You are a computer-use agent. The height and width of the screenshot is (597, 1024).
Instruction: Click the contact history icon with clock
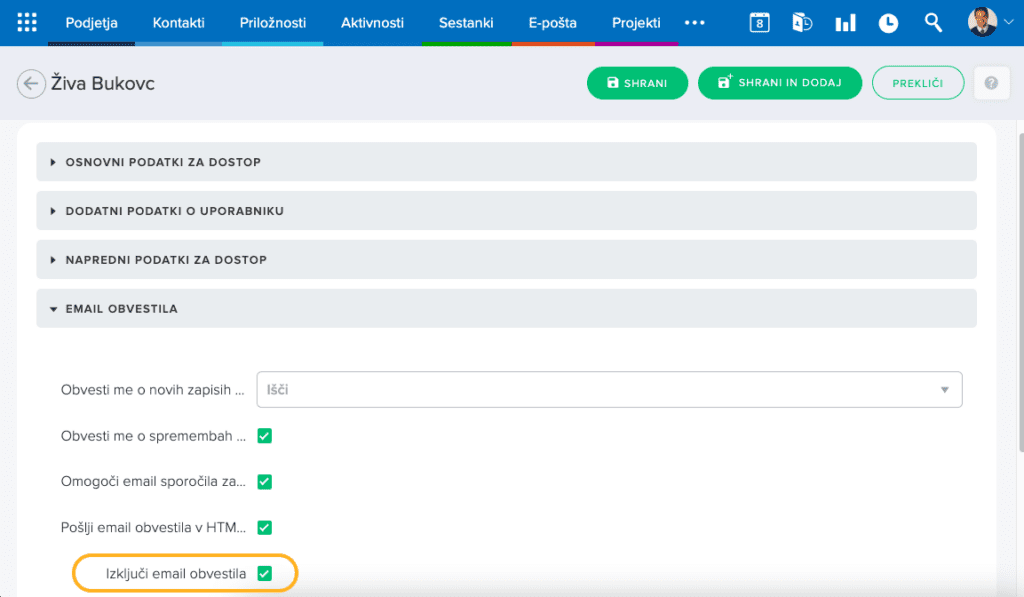[x=802, y=23]
